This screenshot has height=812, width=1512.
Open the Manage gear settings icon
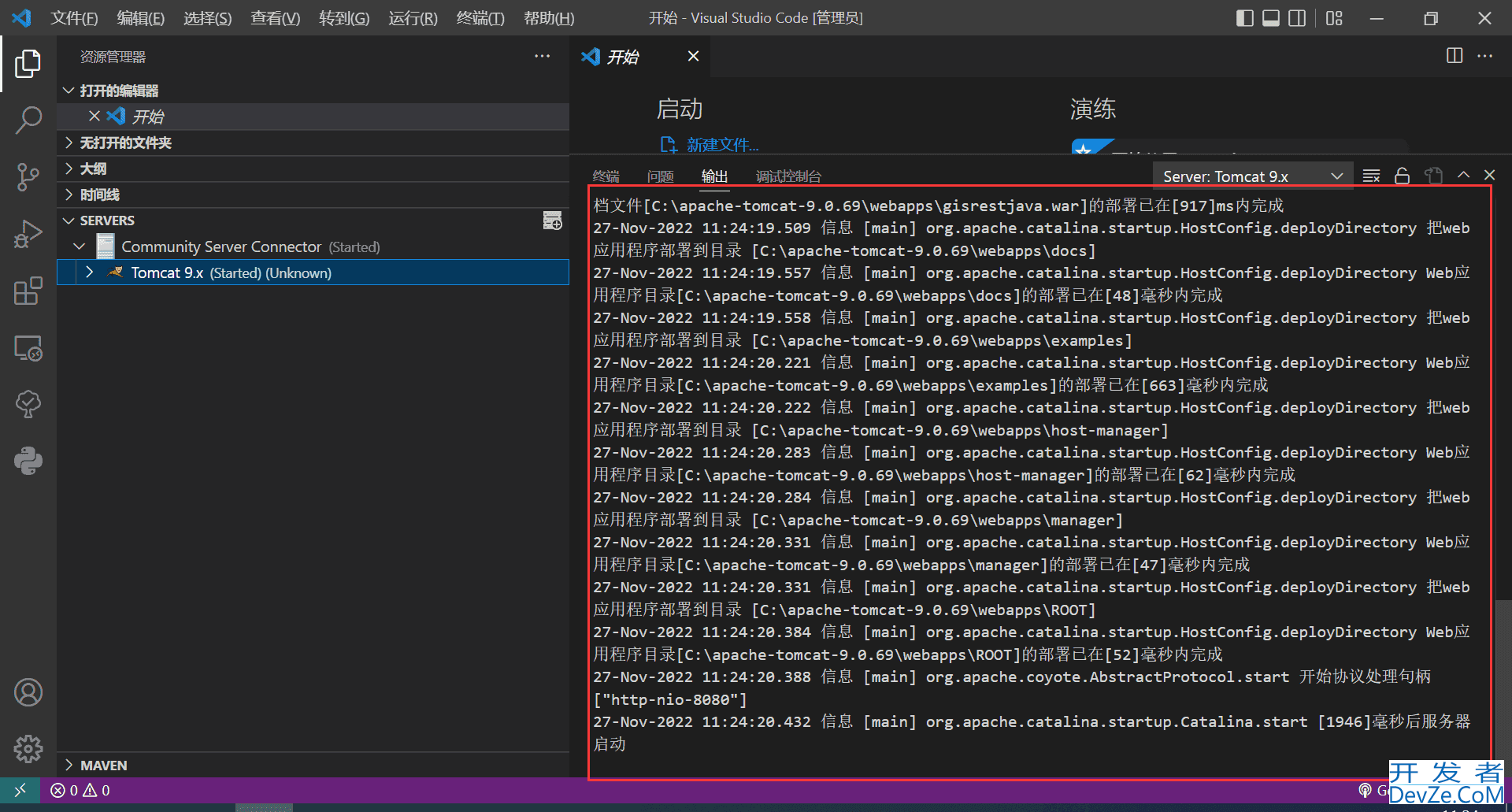point(28,749)
